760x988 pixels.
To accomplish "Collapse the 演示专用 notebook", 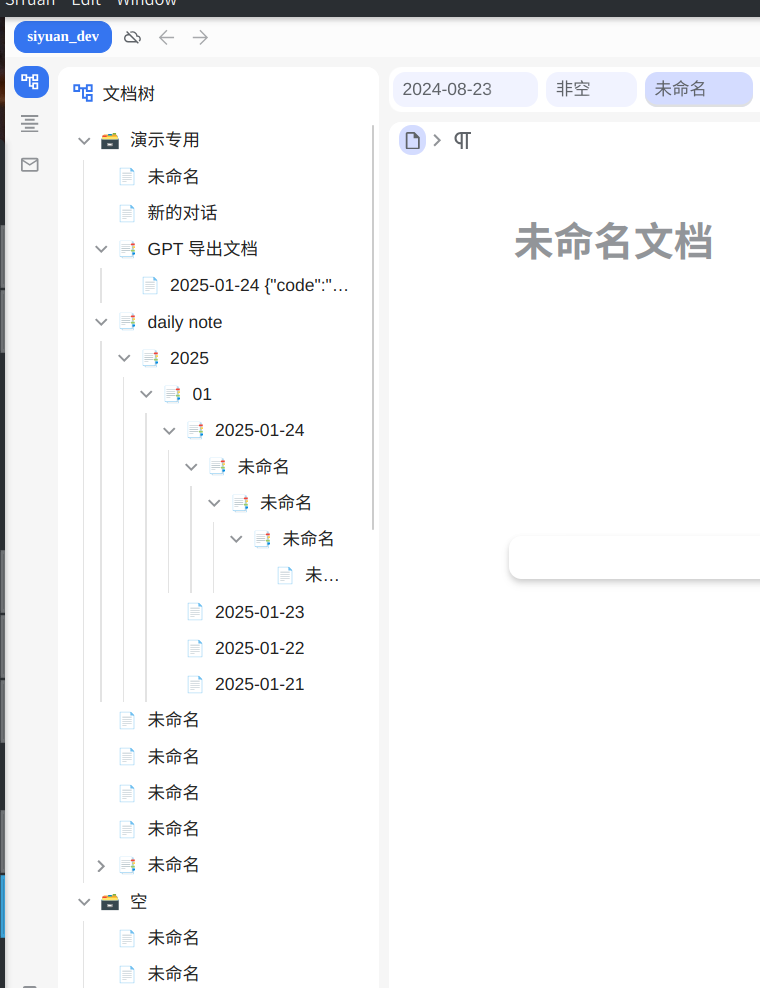I will (x=84, y=141).
